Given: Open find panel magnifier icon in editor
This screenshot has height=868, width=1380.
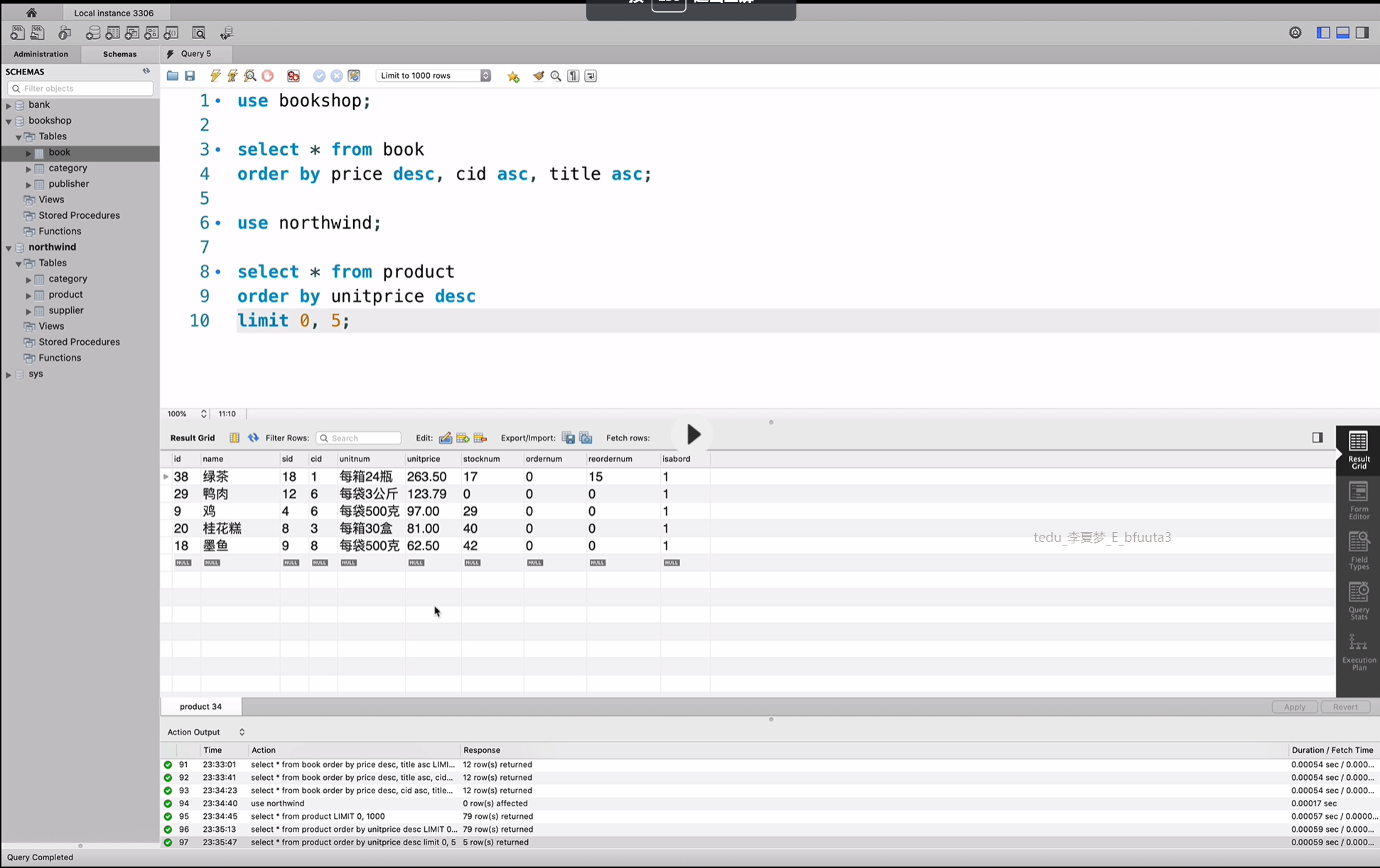Looking at the screenshot, I should [556, 76].
